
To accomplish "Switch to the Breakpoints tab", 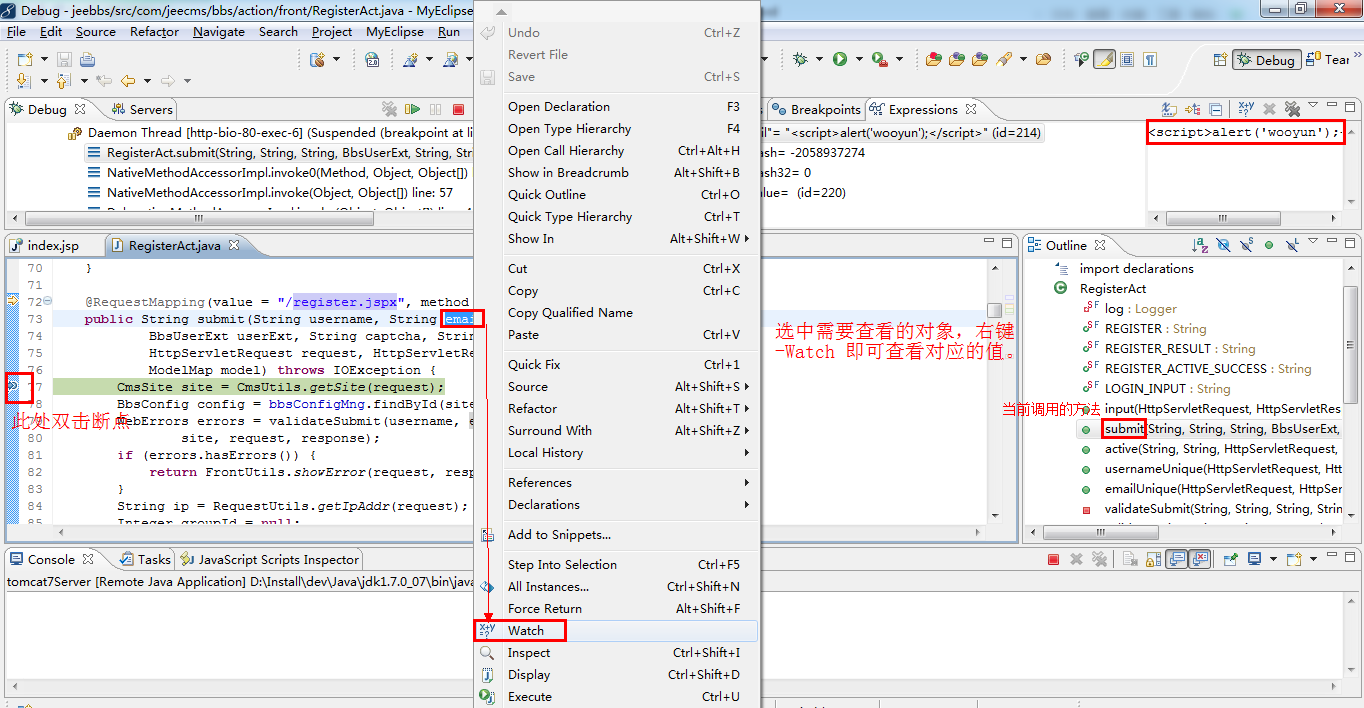I will pos(816,109).
